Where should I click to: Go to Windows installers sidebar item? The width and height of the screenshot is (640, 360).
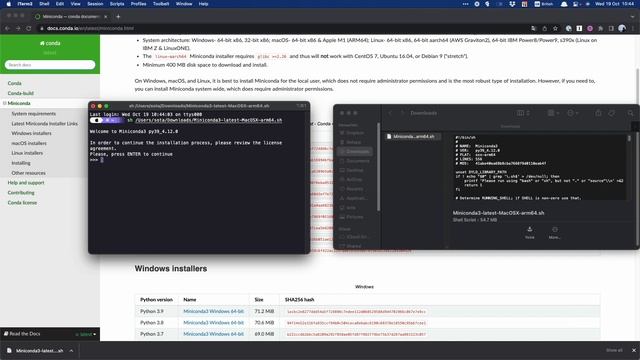click(31, 133)
